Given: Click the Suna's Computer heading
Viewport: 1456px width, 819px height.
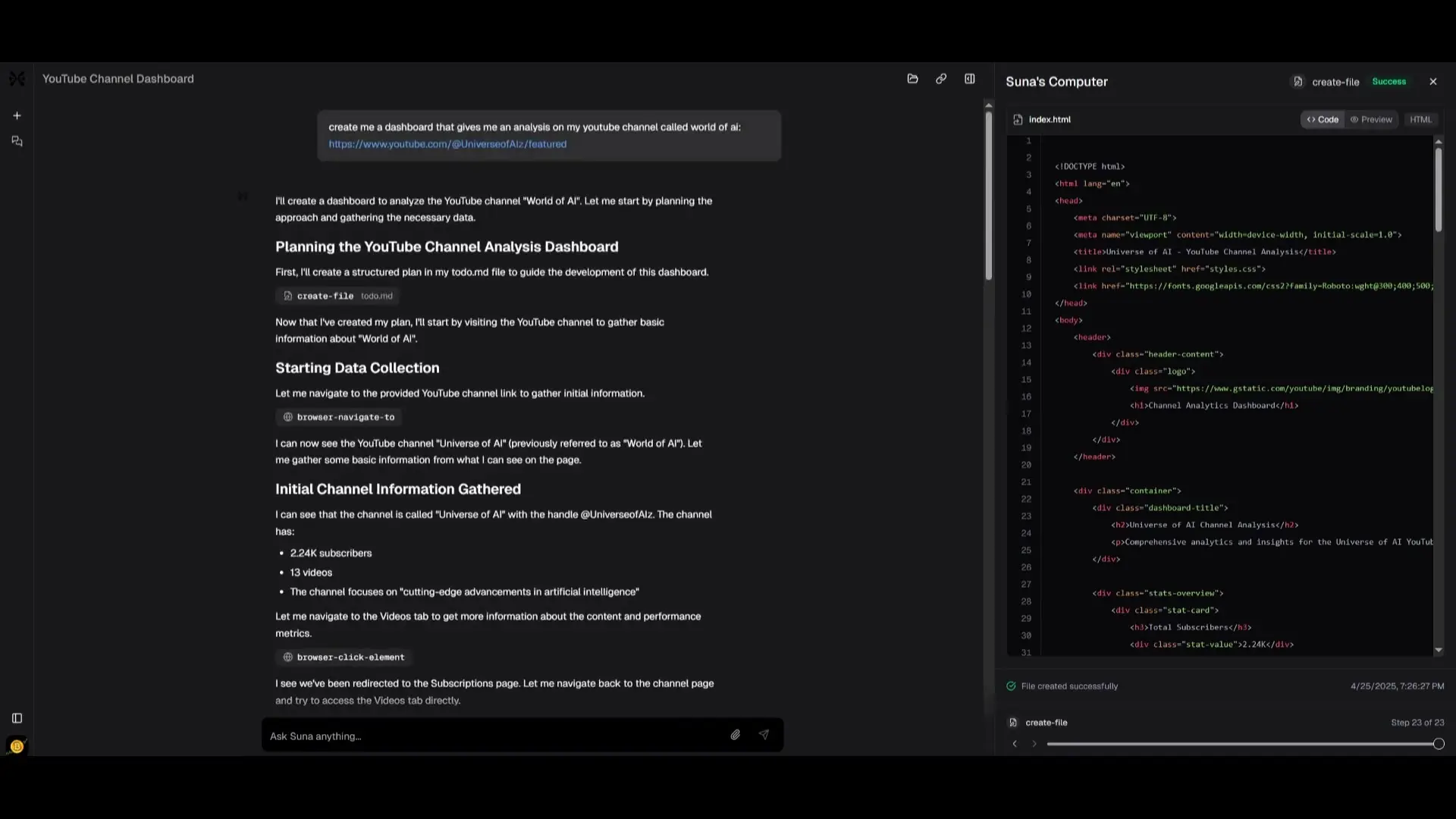Looking at the screenshot, I should (1056, 82).
